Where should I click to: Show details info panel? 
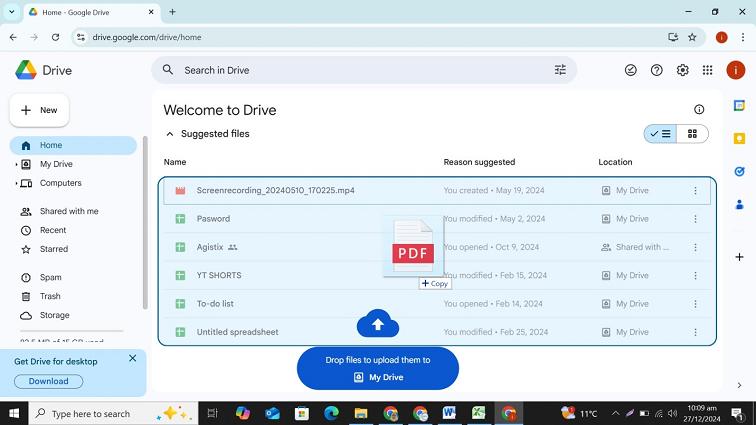(x=699, y=110)
